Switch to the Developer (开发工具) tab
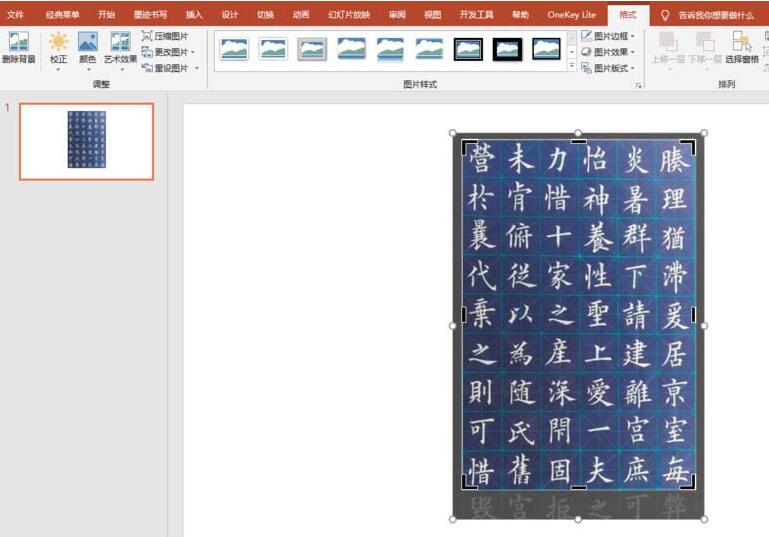 [476, 15]
